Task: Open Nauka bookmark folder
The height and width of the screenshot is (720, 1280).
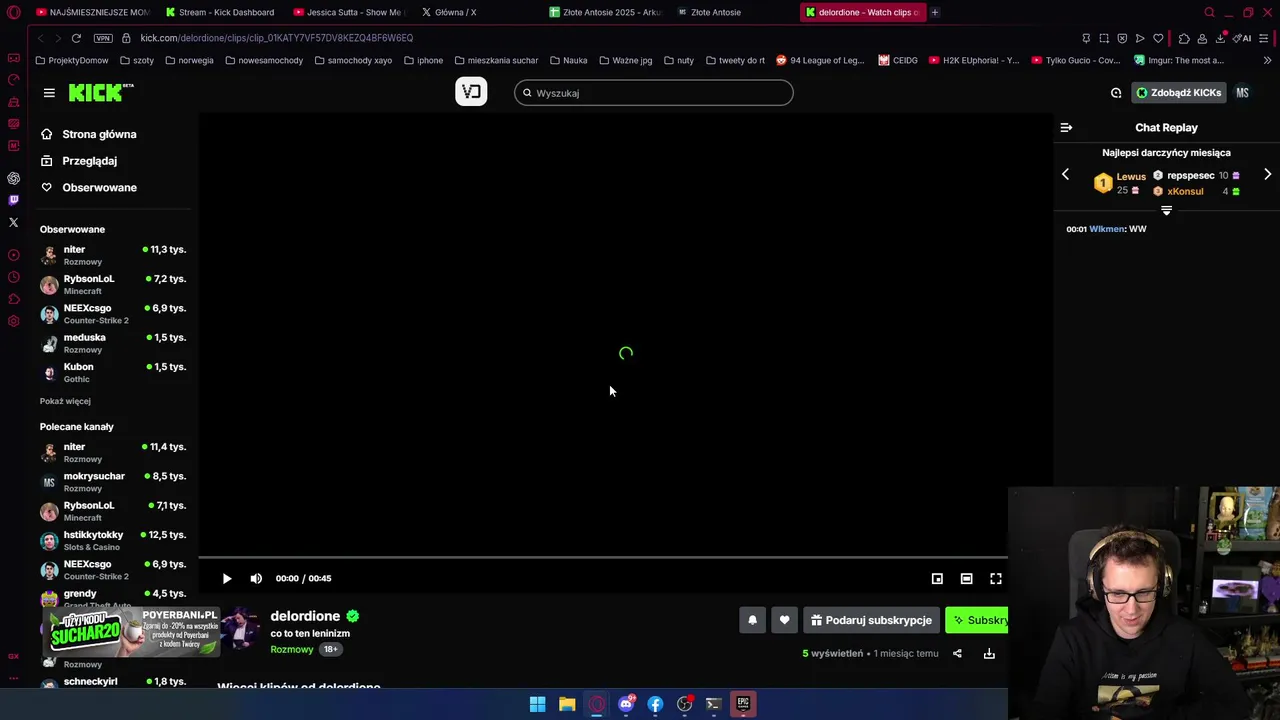Action: 569,60
